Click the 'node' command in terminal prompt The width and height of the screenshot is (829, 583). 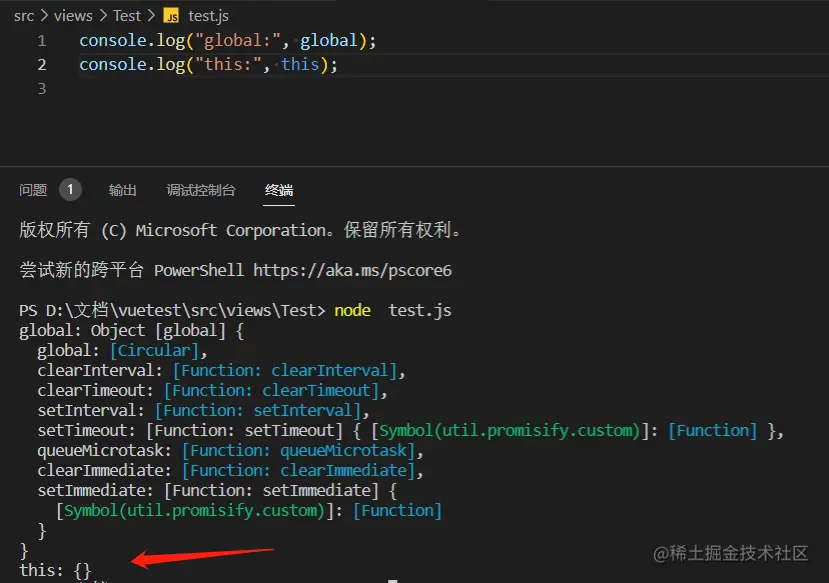pyautogui.click(x=352, y=310)
